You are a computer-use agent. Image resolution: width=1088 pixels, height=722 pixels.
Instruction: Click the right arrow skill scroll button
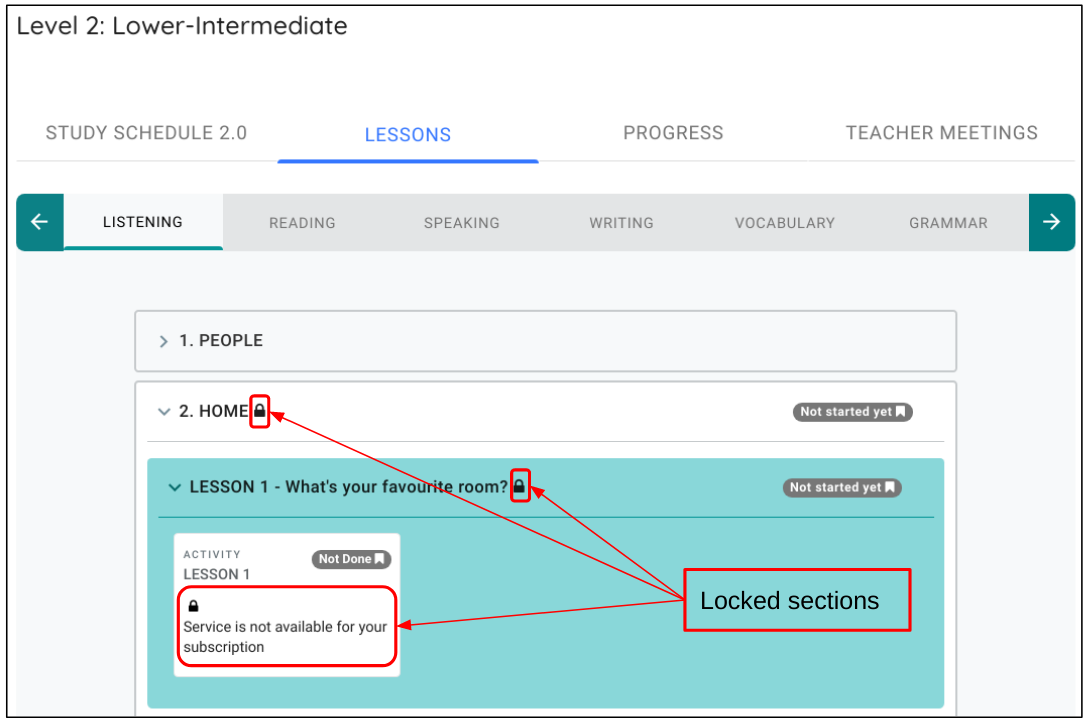tap(1051, 222)
